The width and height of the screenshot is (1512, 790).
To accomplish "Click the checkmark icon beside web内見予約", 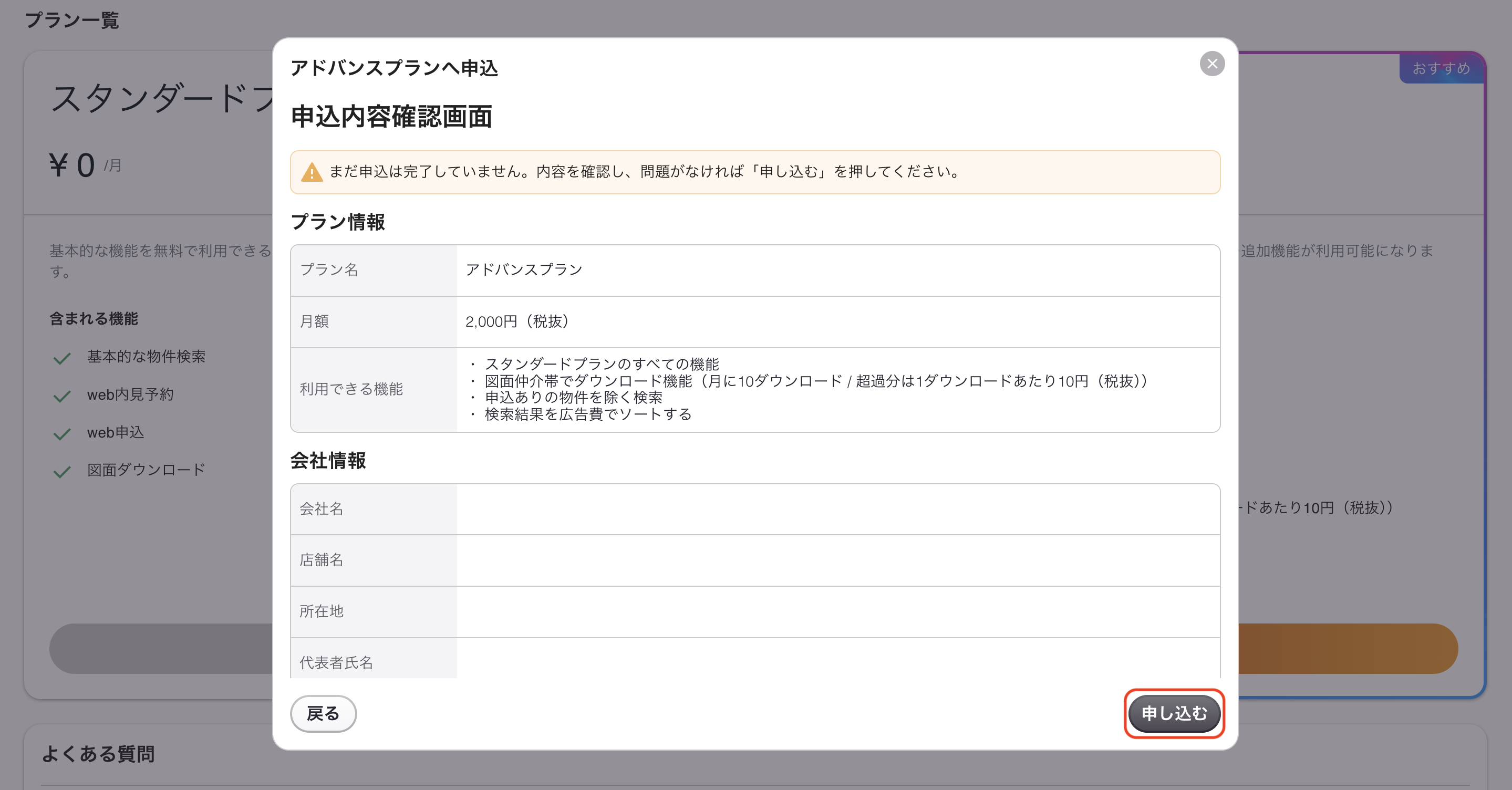I will [62, 396].
